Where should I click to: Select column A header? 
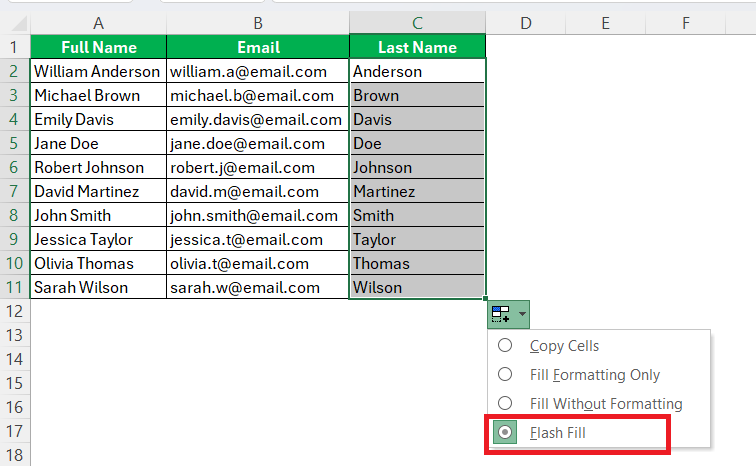pyautogui.click(x=98, y=23)
